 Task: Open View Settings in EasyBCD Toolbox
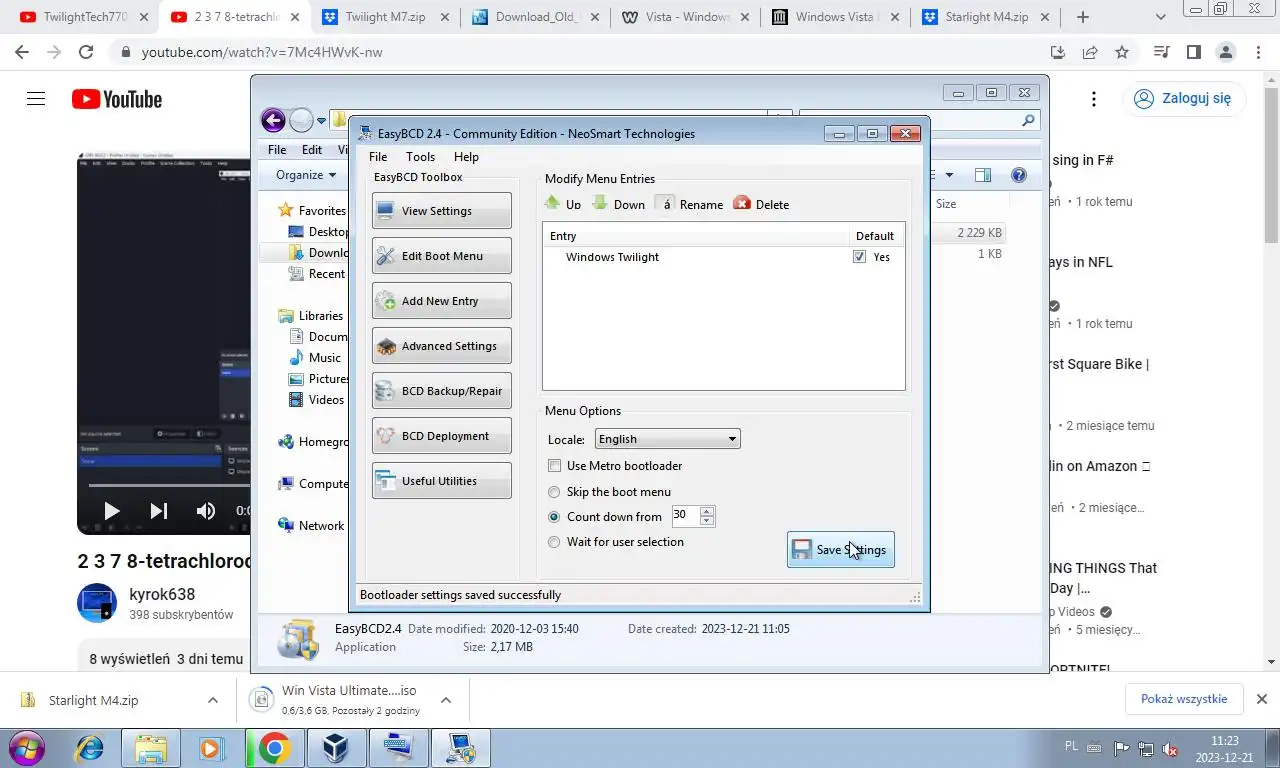(x=441, y=211)
